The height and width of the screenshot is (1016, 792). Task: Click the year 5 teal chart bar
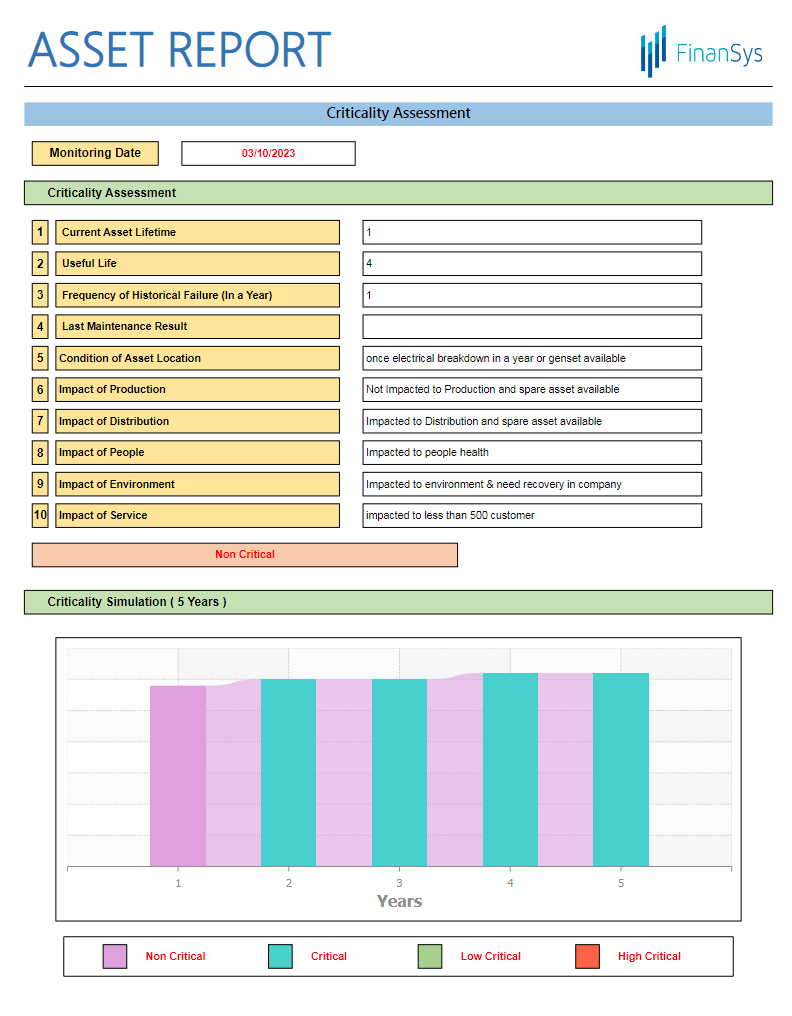(620, 769)
